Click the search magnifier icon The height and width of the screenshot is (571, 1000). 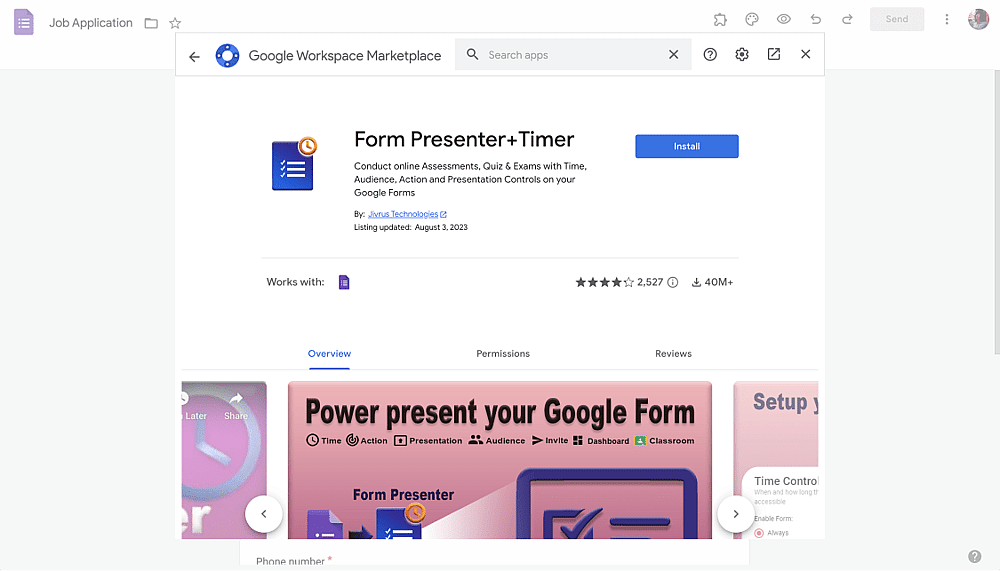[472, 54]
